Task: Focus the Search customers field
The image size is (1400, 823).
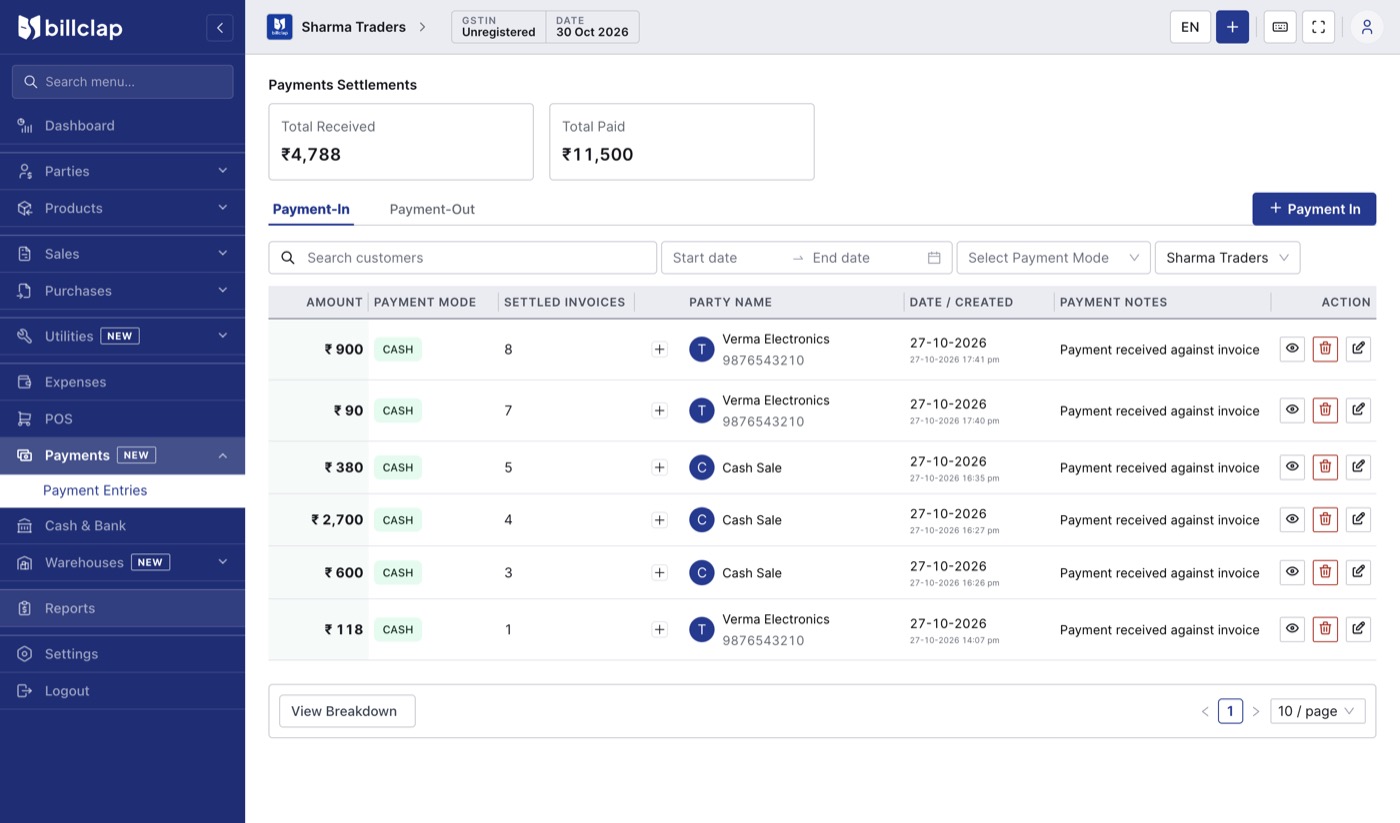Action: tap(463, 258)
